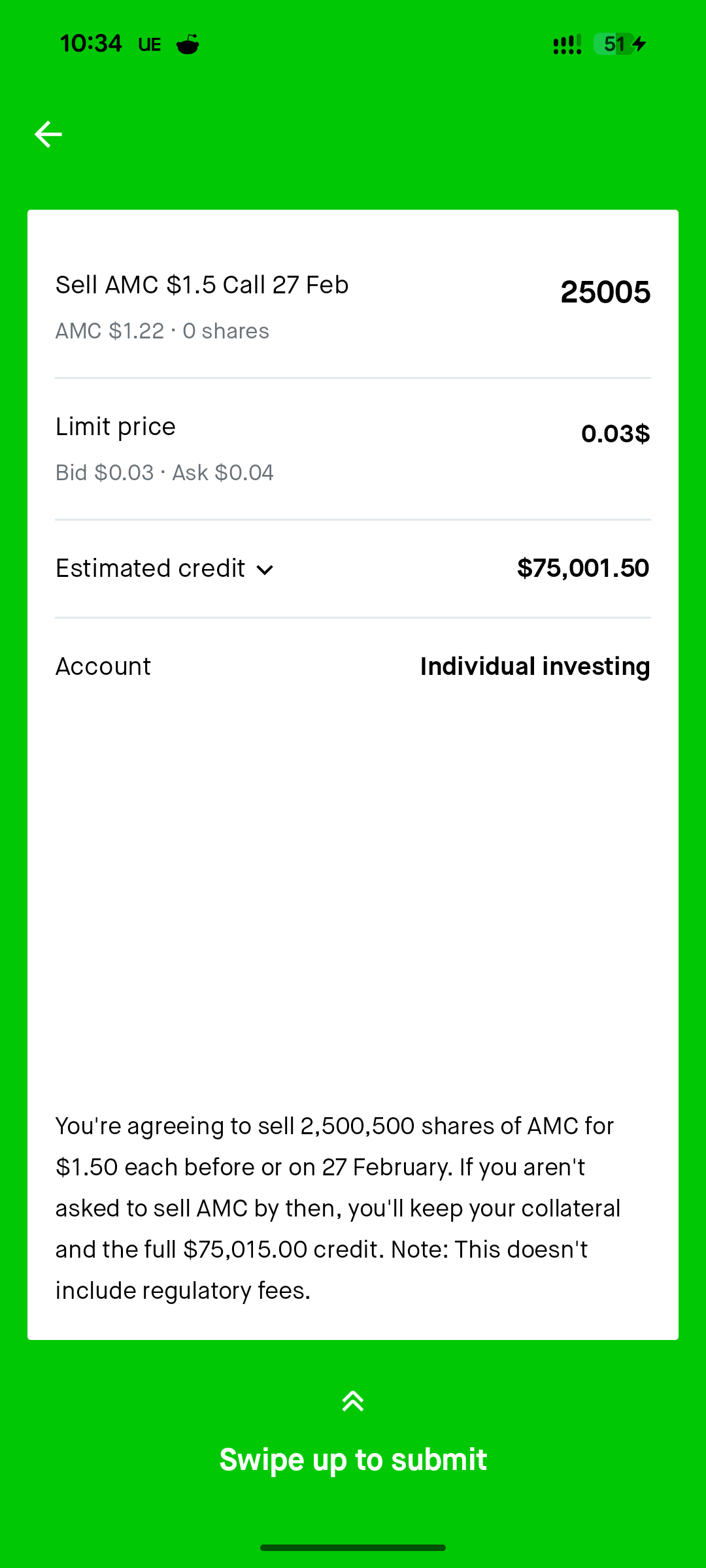
Task: Tap the back arrow icon
Action: [48, 135]
